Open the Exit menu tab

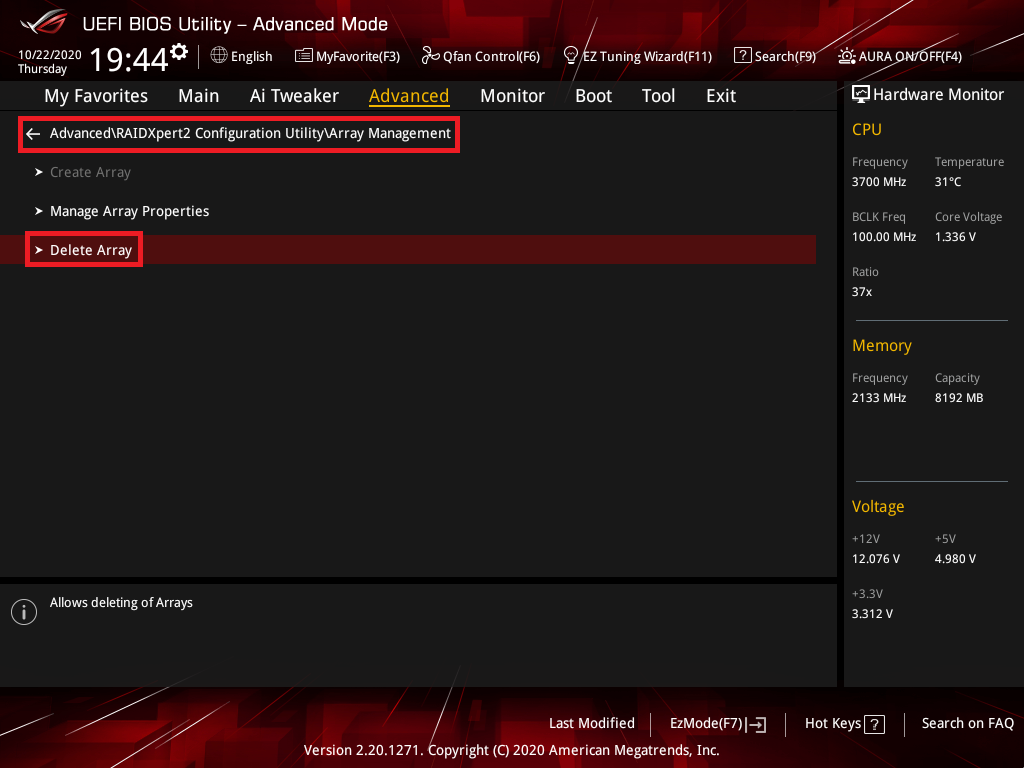click(720, 96)
